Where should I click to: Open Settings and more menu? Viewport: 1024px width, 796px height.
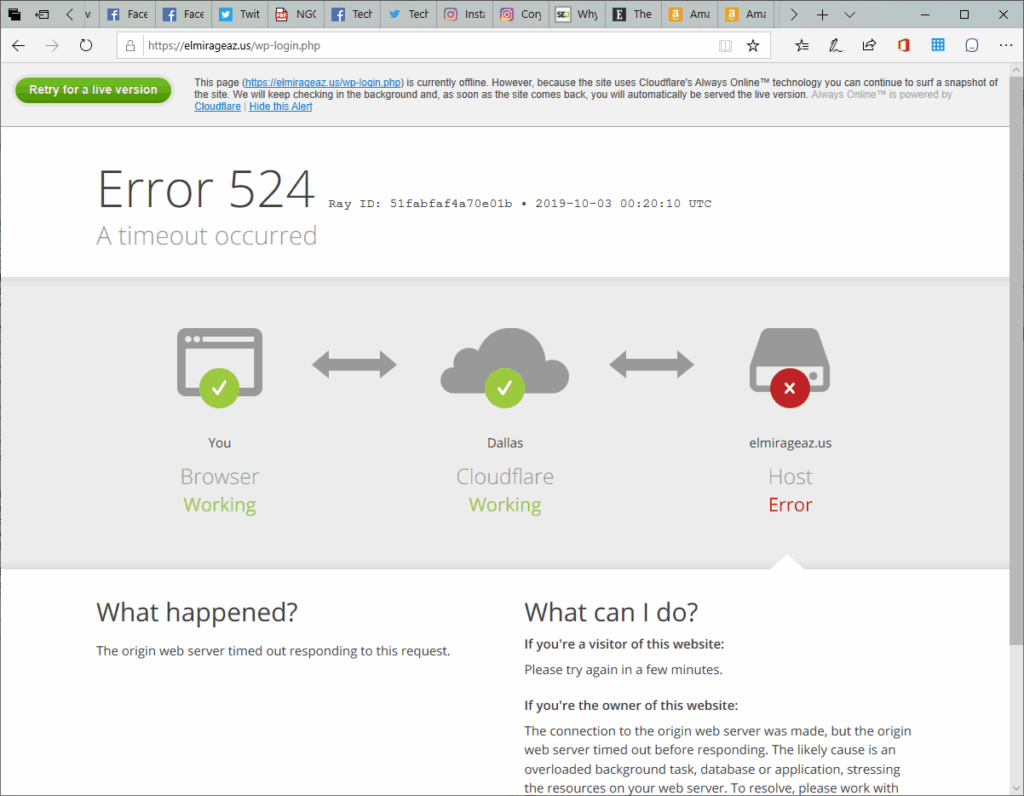[x=1006, y=45]
